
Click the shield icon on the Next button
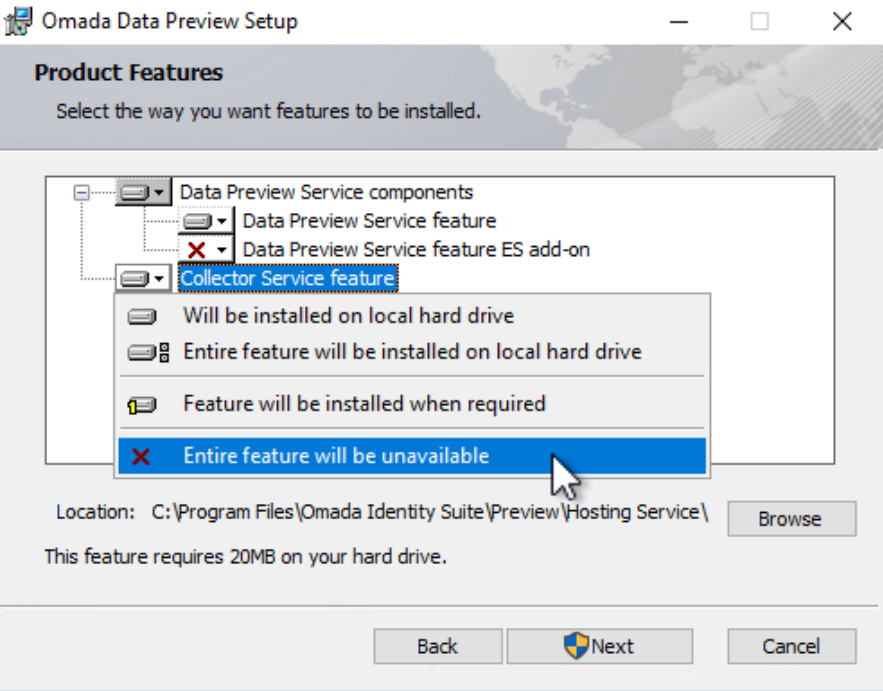[x=576, y=645]
